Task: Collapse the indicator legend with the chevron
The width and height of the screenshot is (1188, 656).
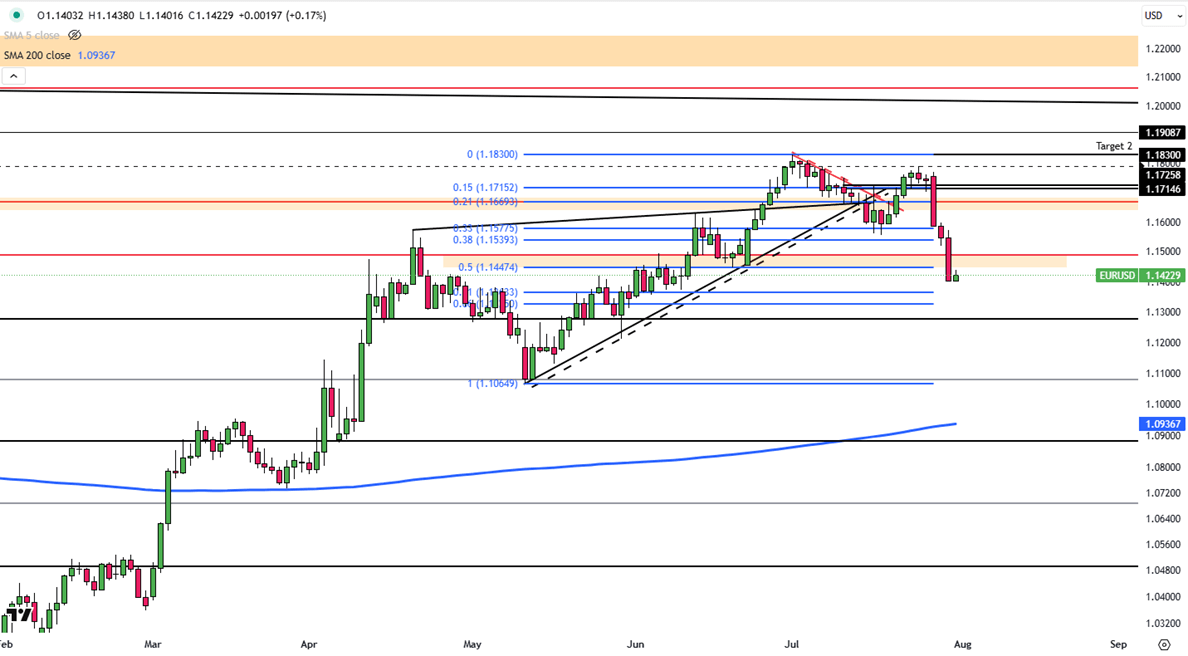Action: (x=13, y=76)
